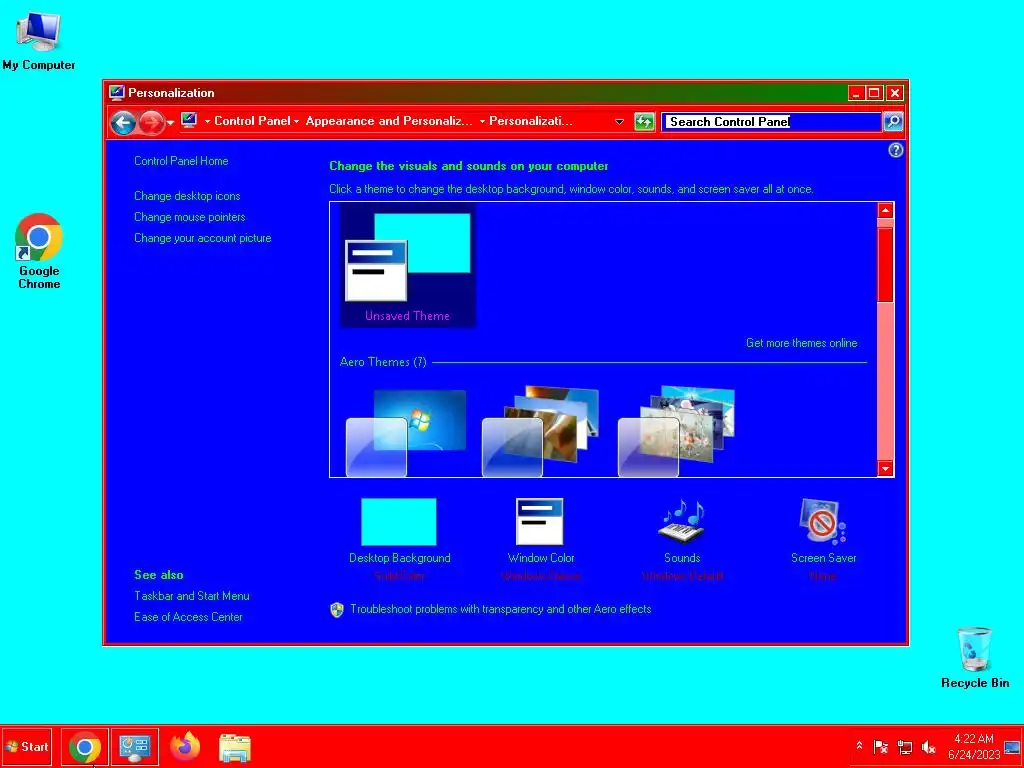Viewport: 1024px width, 768px height.
Task: Click the Desktop Background text label
Action: 400,558
